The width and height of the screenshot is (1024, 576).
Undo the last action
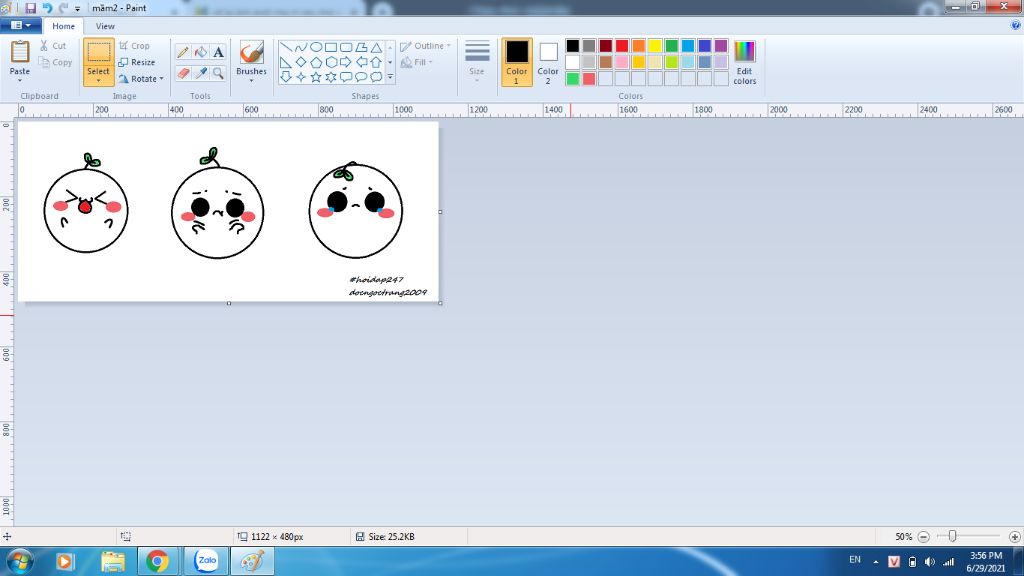[47, 8]
